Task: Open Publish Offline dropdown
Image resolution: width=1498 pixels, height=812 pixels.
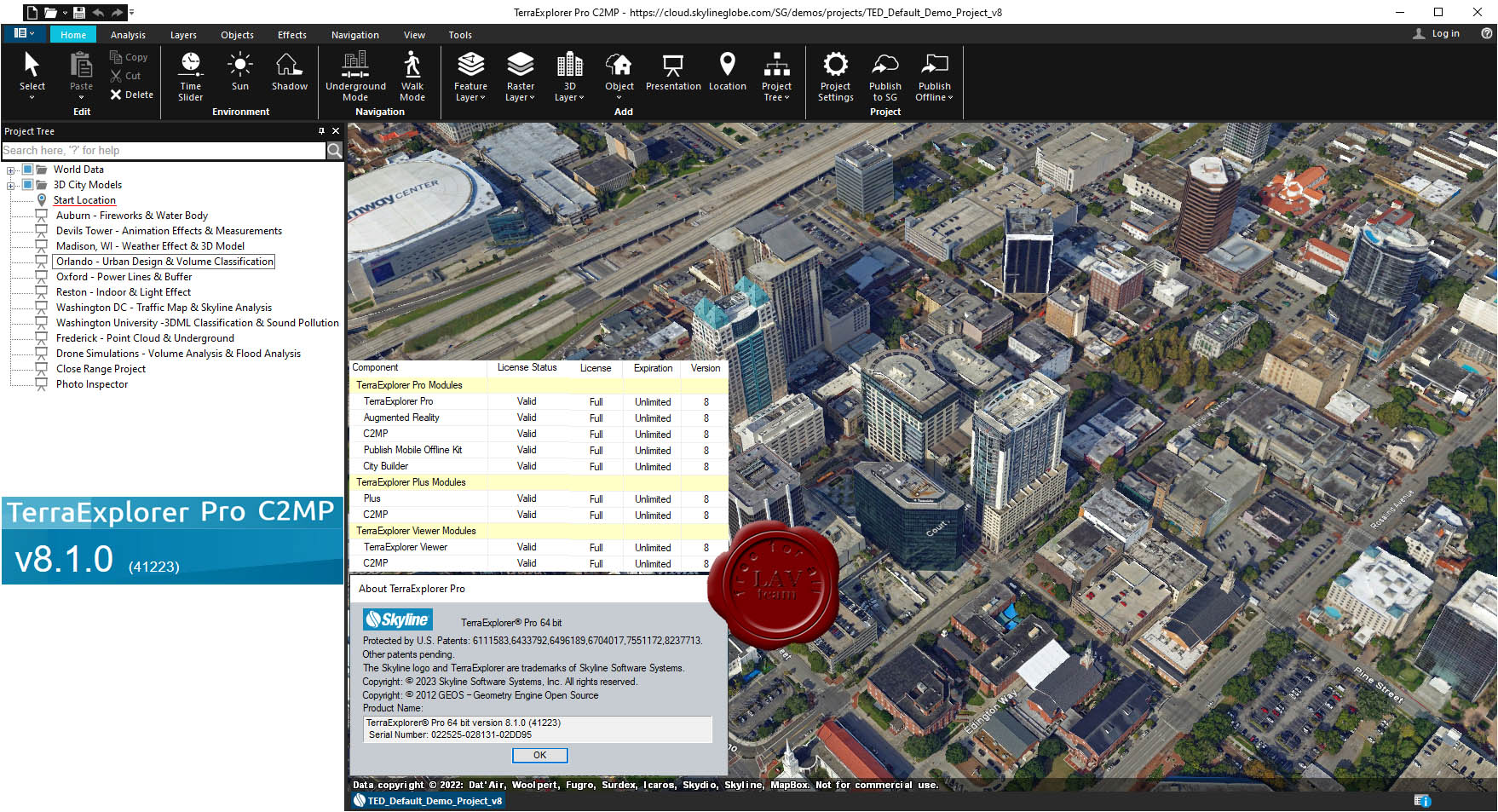Action: coord(935,76)
